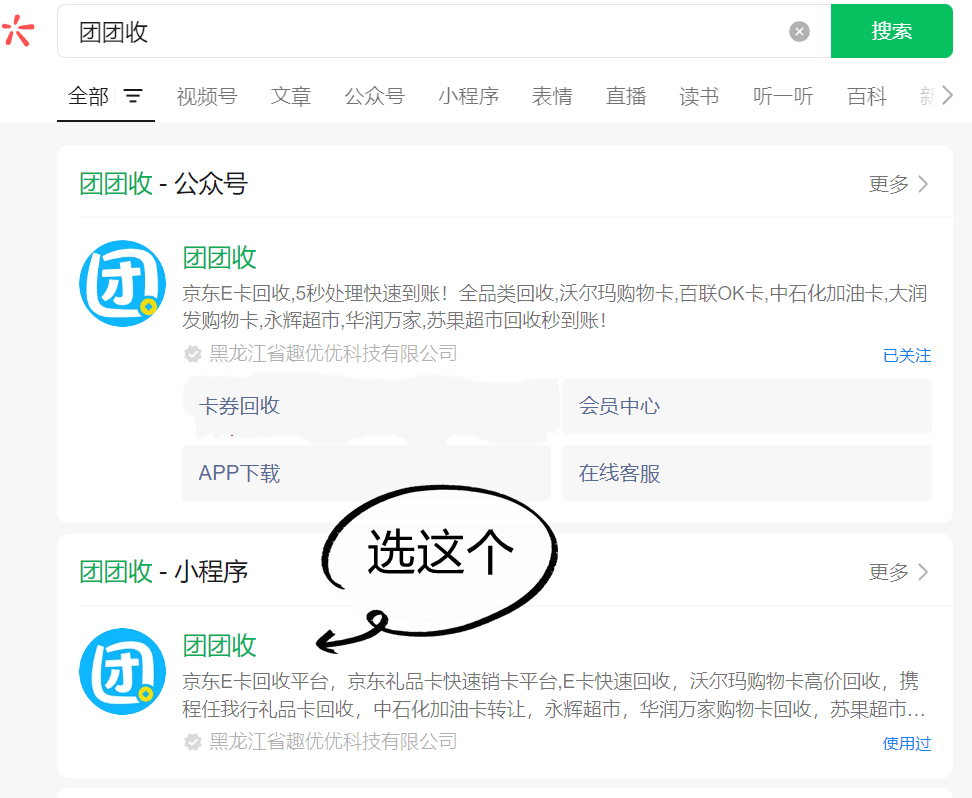Click 使用过 on the 小程序 result

point(907,743)
